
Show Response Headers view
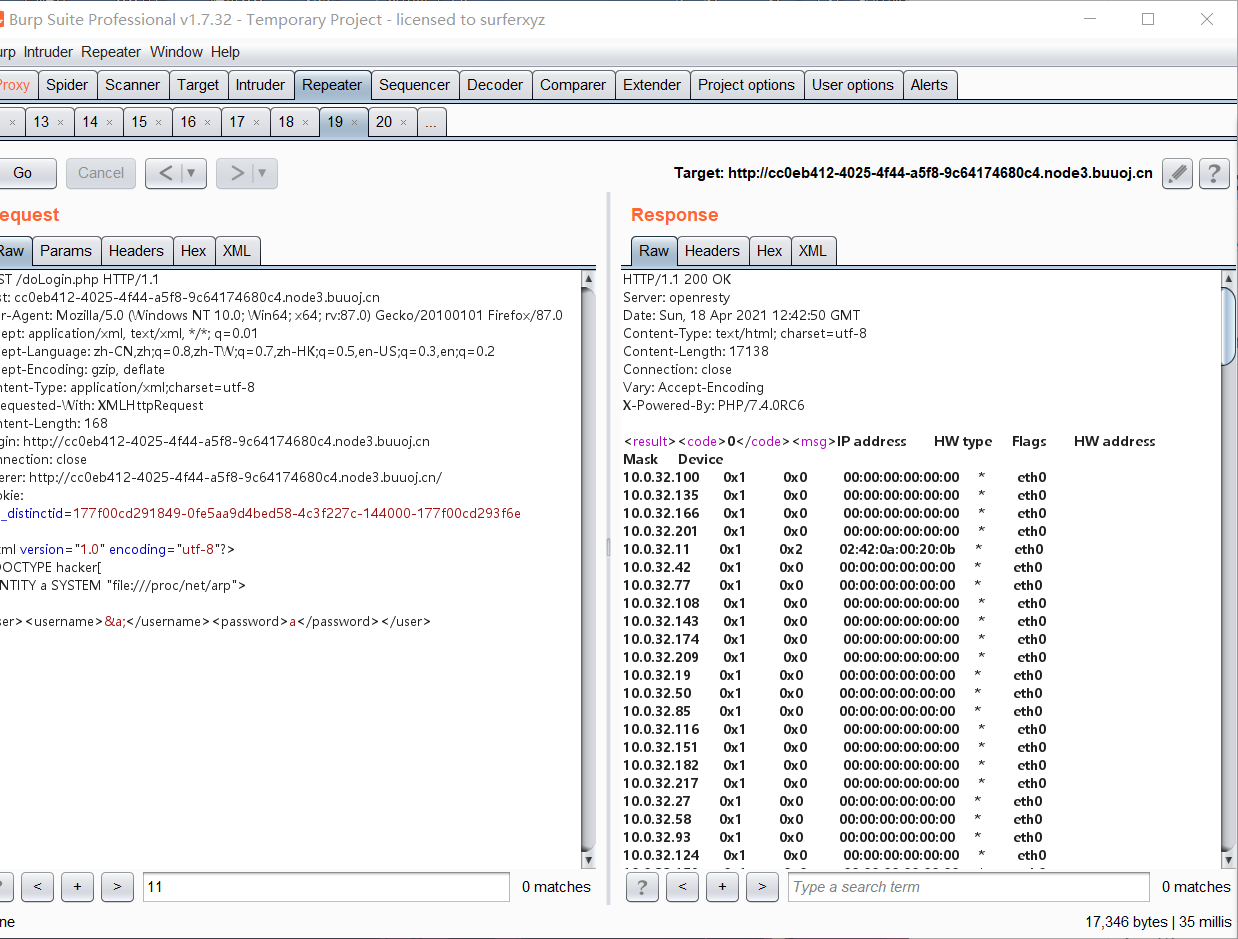713,251
